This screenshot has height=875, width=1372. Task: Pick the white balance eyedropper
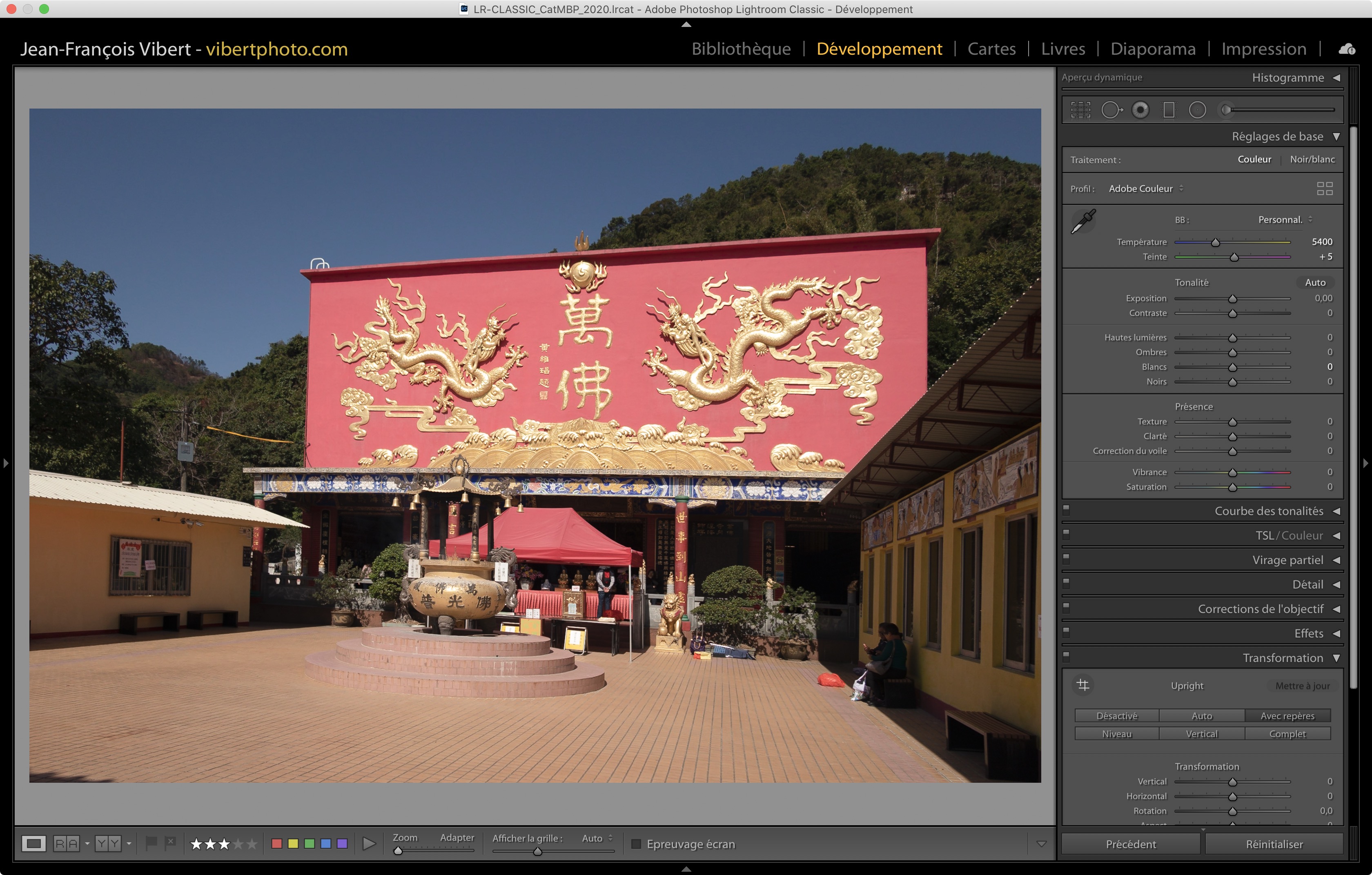[1083, 222]
